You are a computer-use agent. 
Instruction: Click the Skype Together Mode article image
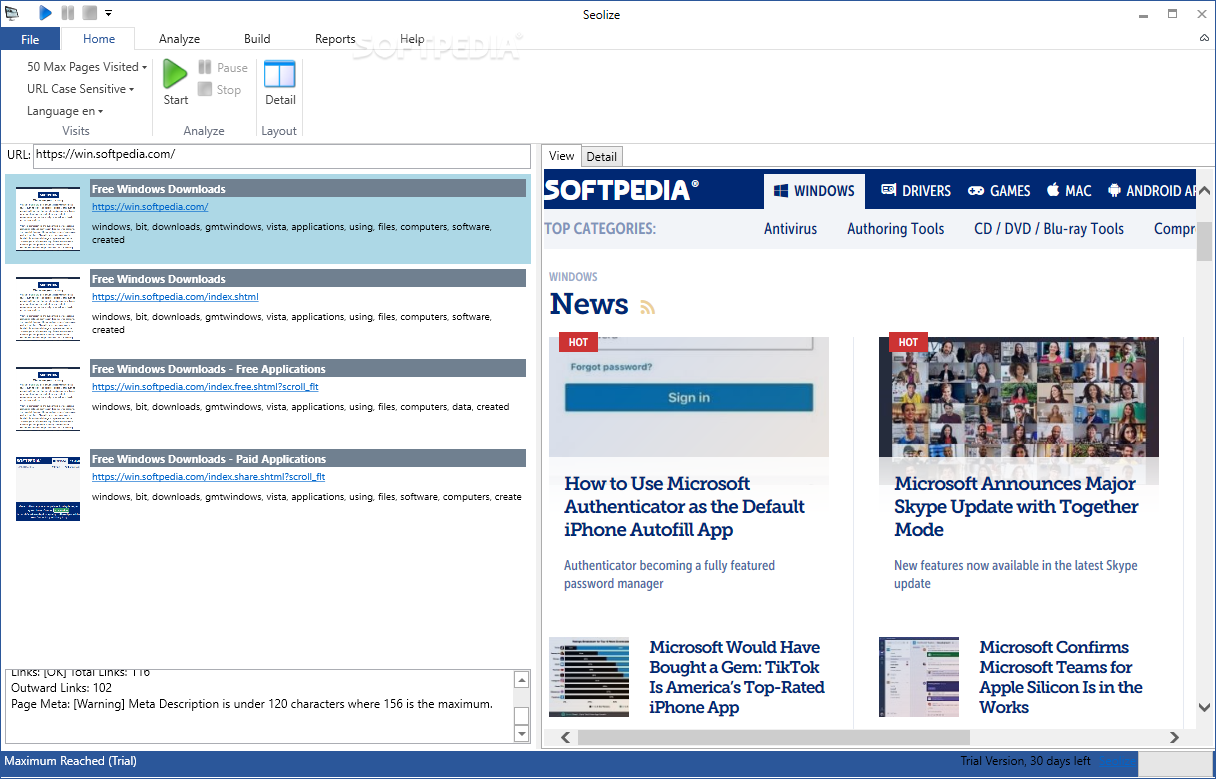(x=1019, y=397)
